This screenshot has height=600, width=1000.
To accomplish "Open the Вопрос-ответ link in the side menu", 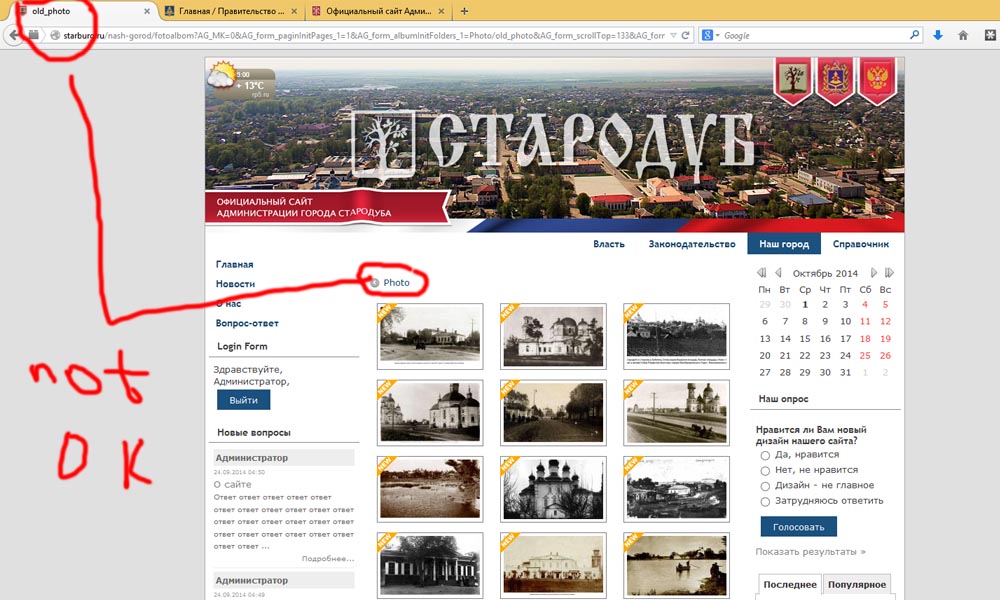I will (247, 323).
